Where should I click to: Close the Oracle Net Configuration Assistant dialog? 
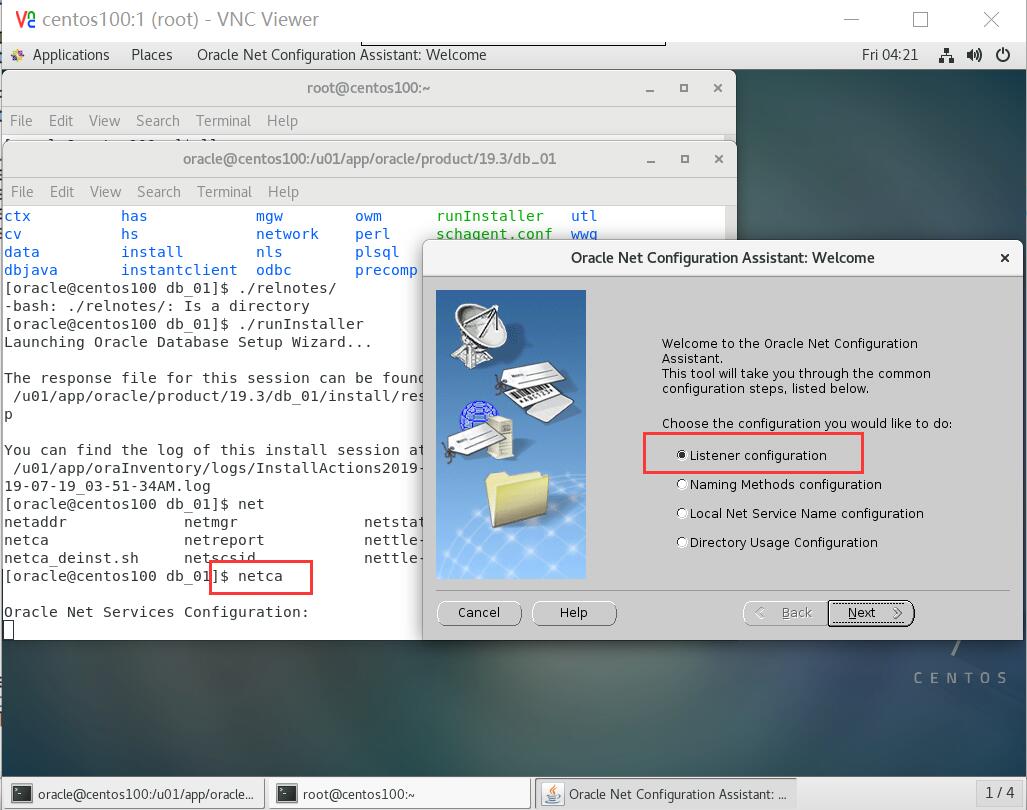coord(1005,258)
